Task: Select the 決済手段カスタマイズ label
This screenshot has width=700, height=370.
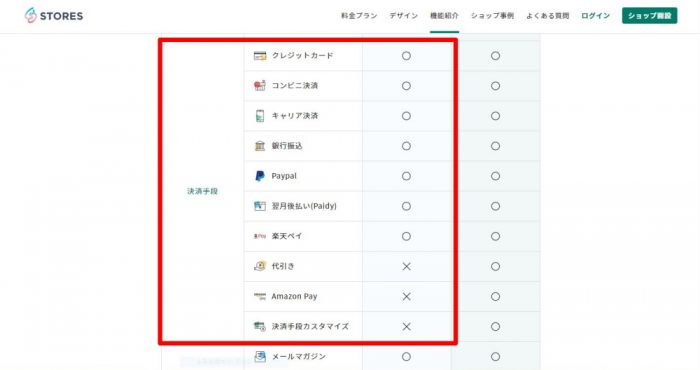Action: click(310, 326)
